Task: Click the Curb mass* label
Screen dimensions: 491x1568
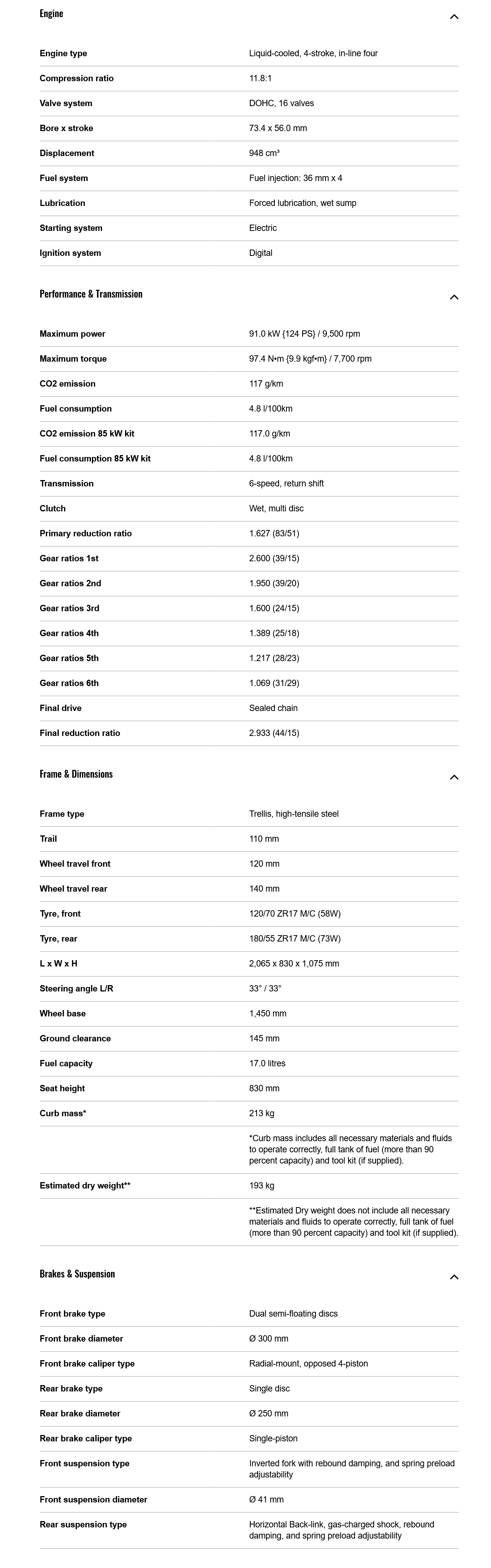Action: point(63,1113)
